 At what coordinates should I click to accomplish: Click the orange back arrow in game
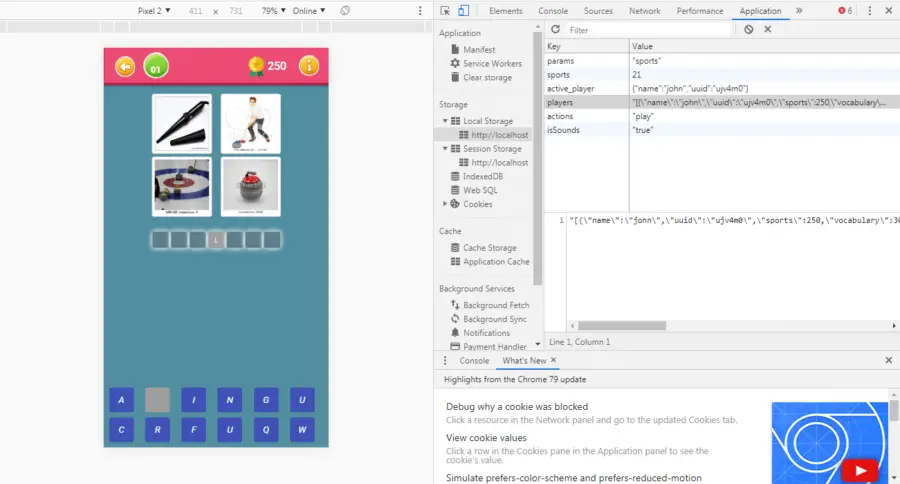(x=125, y=67)
